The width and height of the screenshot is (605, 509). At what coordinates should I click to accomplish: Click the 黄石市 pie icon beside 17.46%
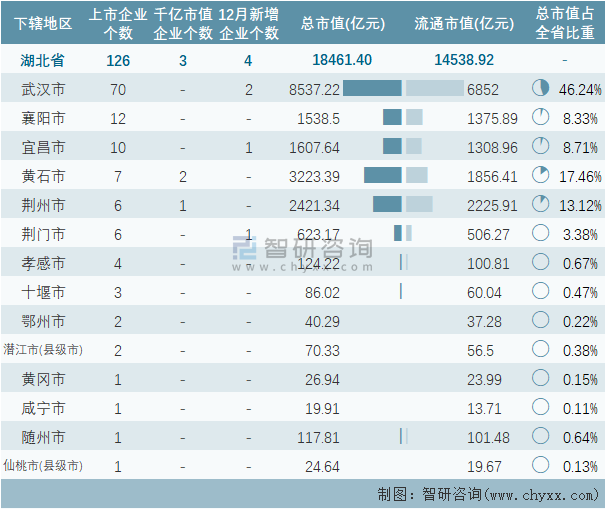[x=541, y=176]
